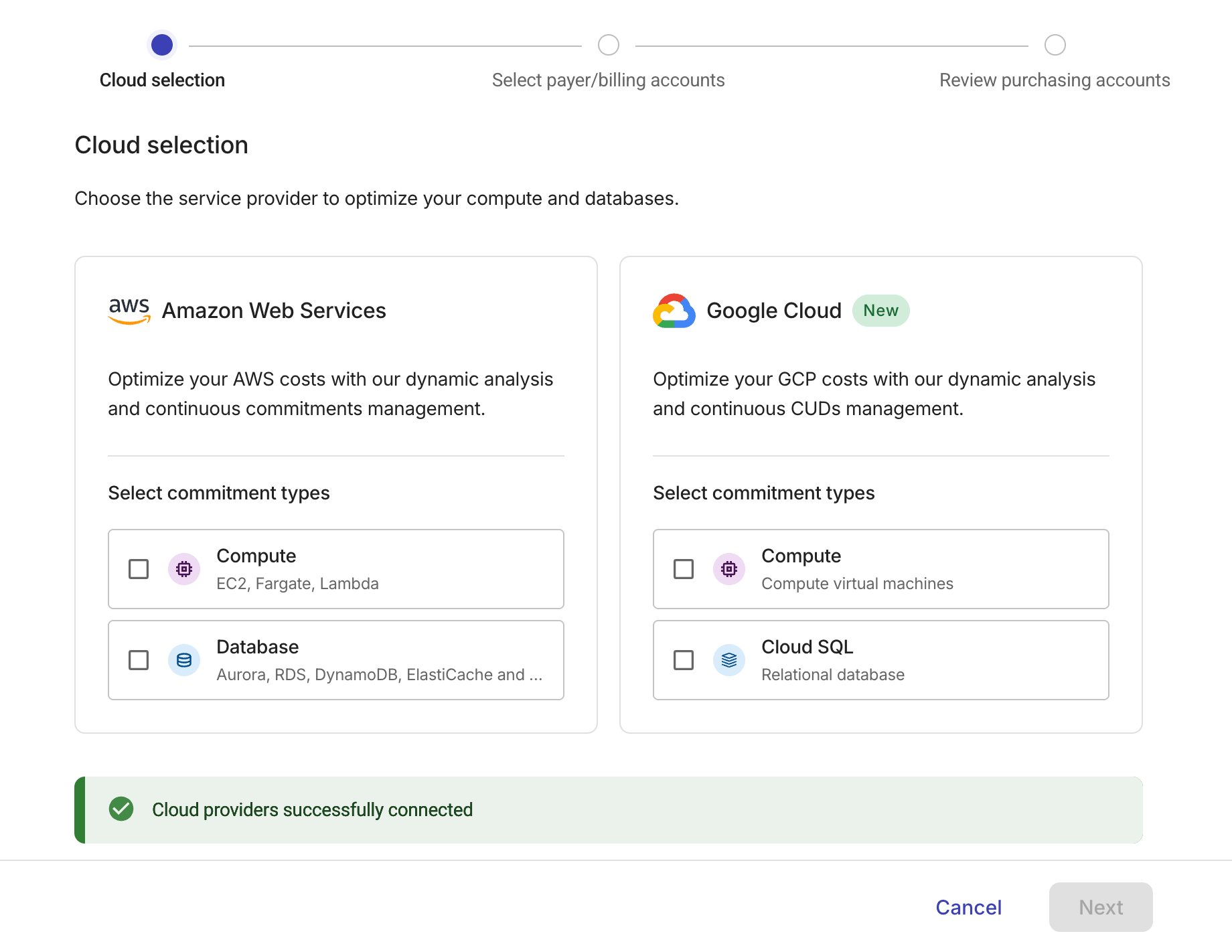Click the 'Cloud selection' step label
This screenshot has width=1232, height=952.
(162, 80)
